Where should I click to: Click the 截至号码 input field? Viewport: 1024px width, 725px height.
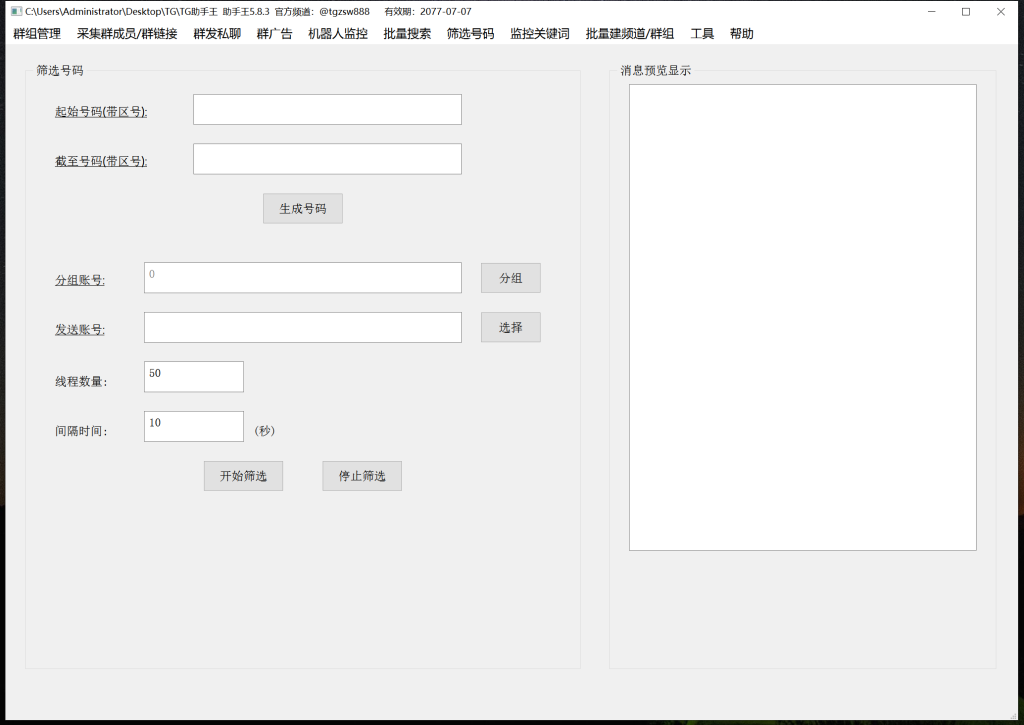(327, 159)
